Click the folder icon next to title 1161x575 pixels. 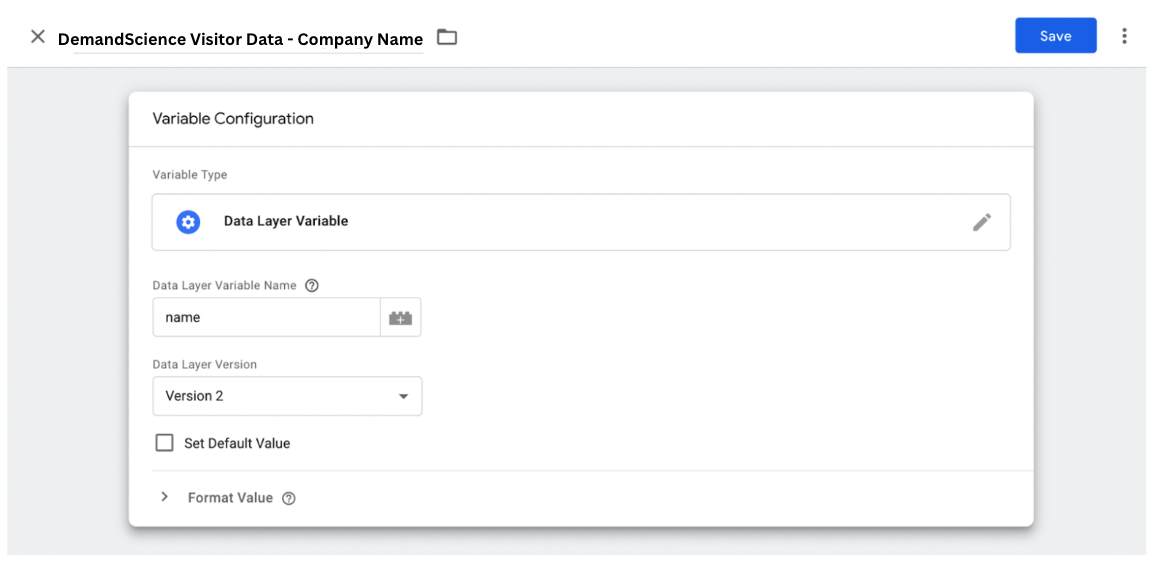click(446, 37)
